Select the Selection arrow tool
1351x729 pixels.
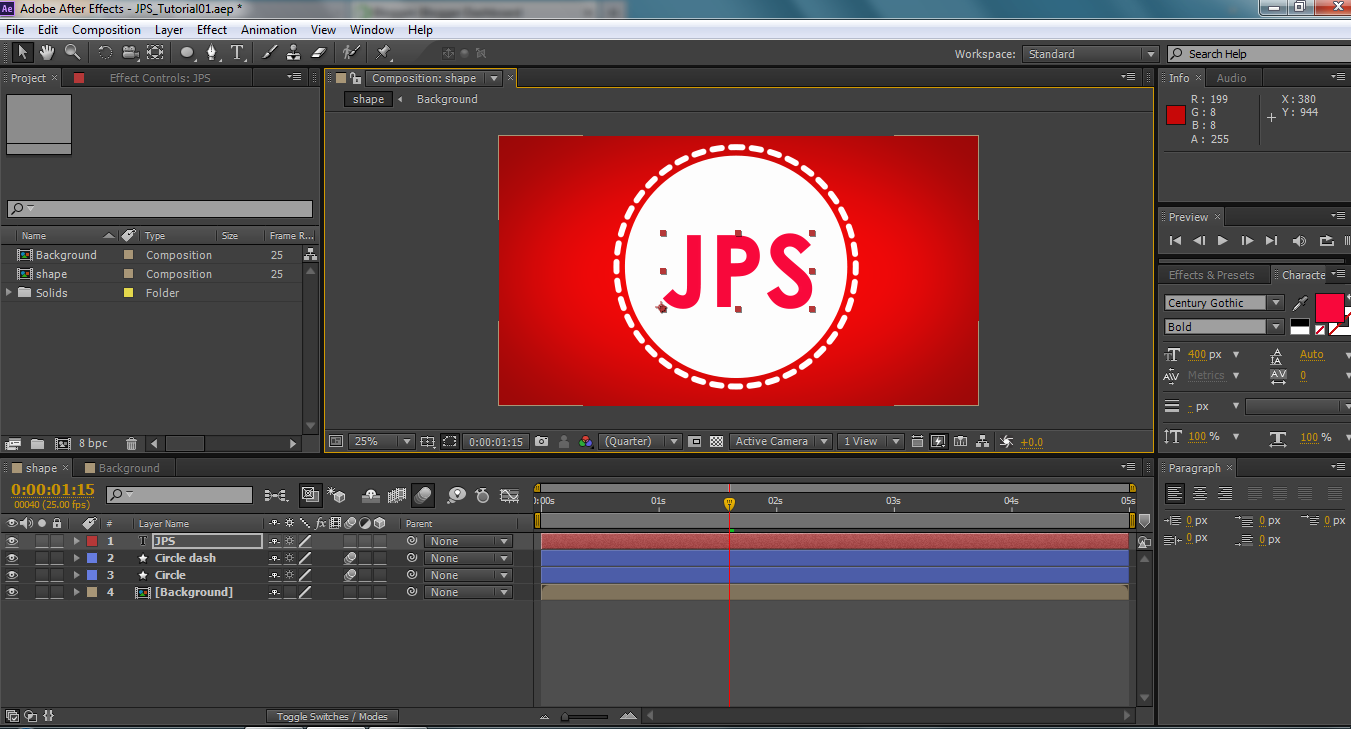[23, 53]
